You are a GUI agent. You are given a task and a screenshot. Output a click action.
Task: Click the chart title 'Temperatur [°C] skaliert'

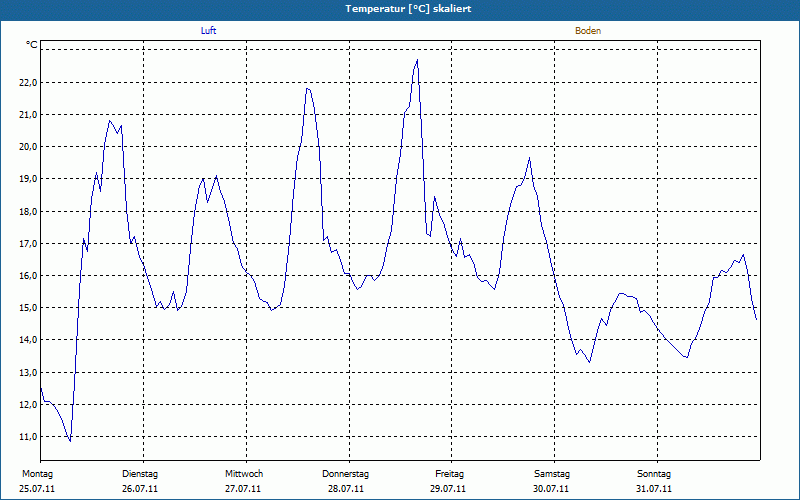(408, 9)
